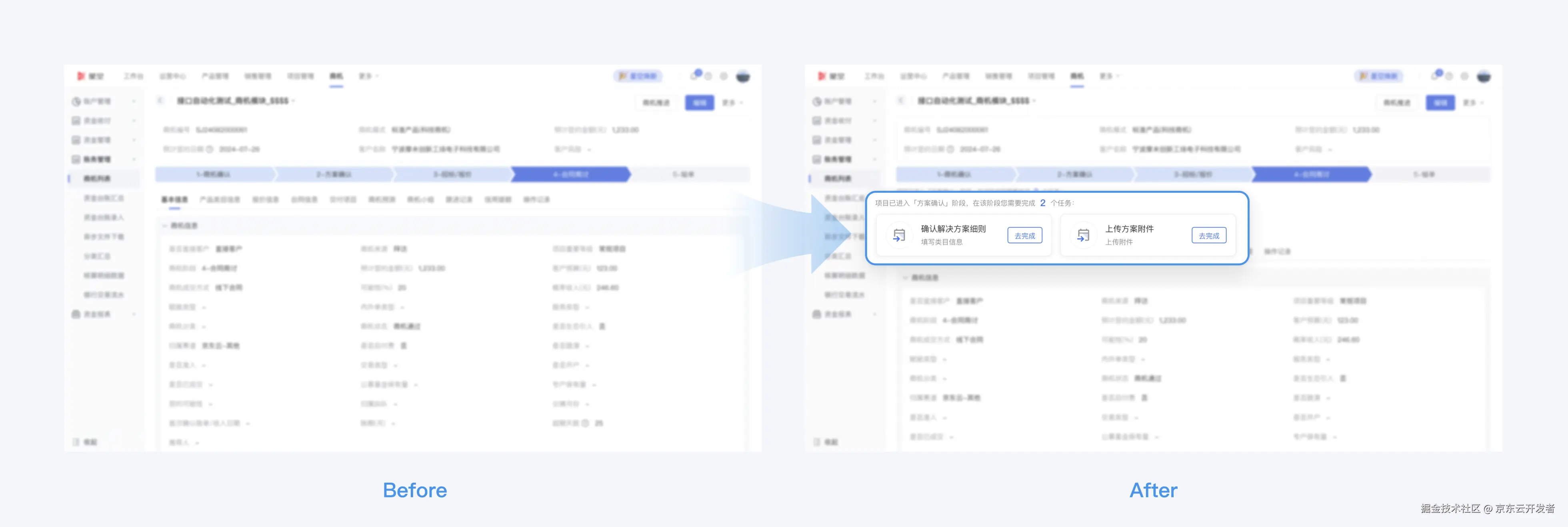
Task: Switch to second detail tab in Before panel
Action: pos(220,200)
